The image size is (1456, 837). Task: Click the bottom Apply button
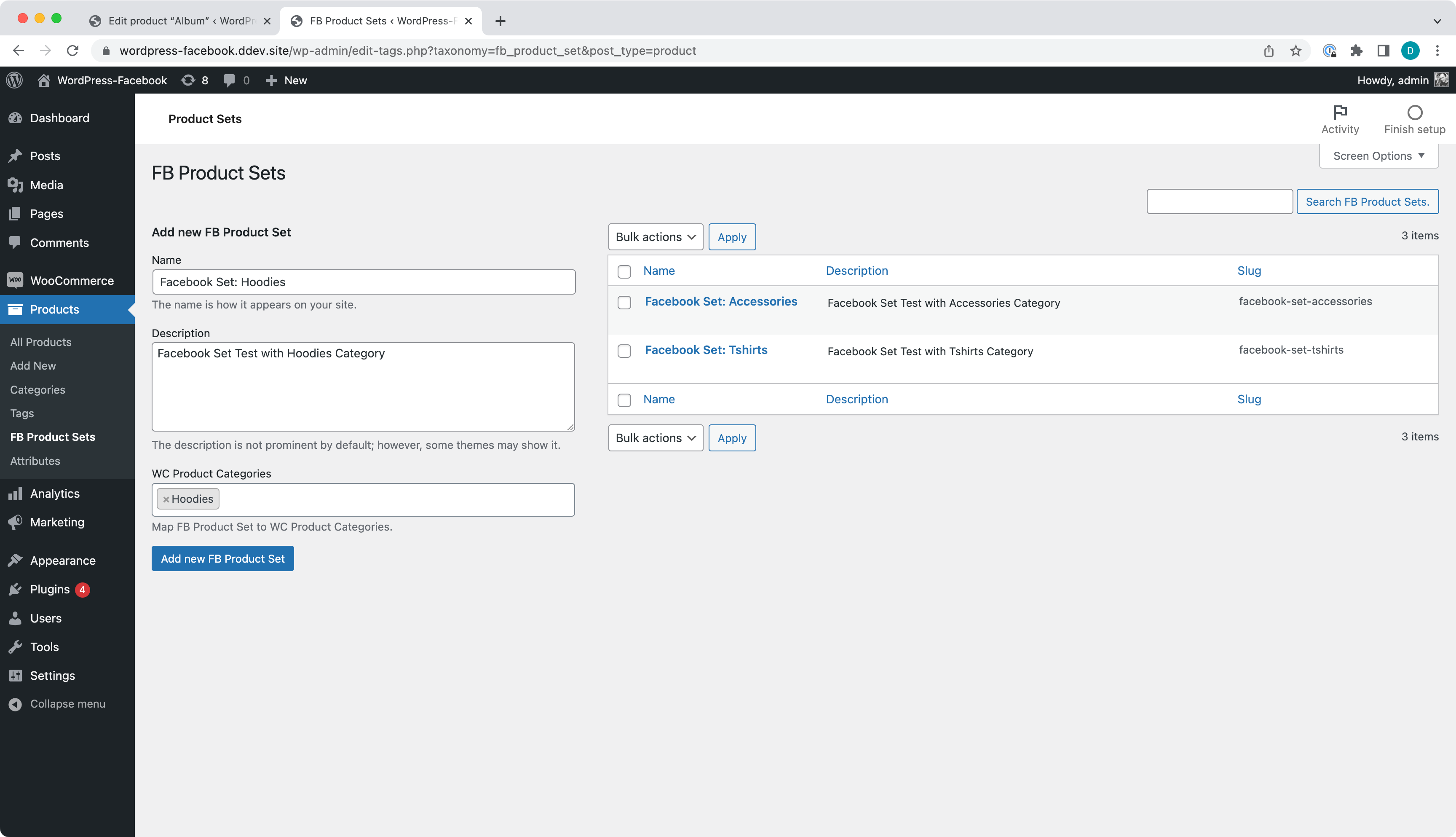[732, 438]
